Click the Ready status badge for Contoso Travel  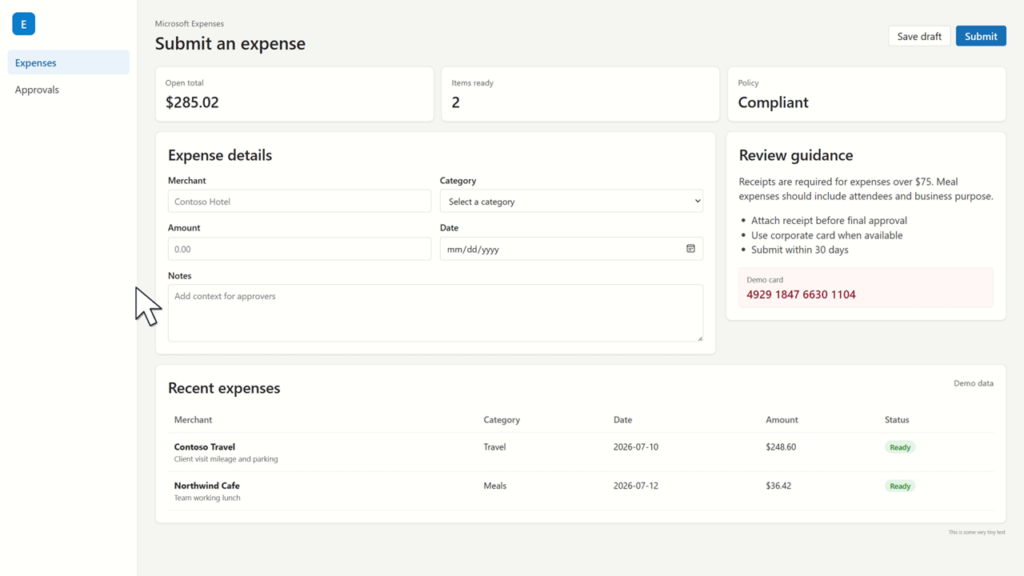(x=900, y=447)
